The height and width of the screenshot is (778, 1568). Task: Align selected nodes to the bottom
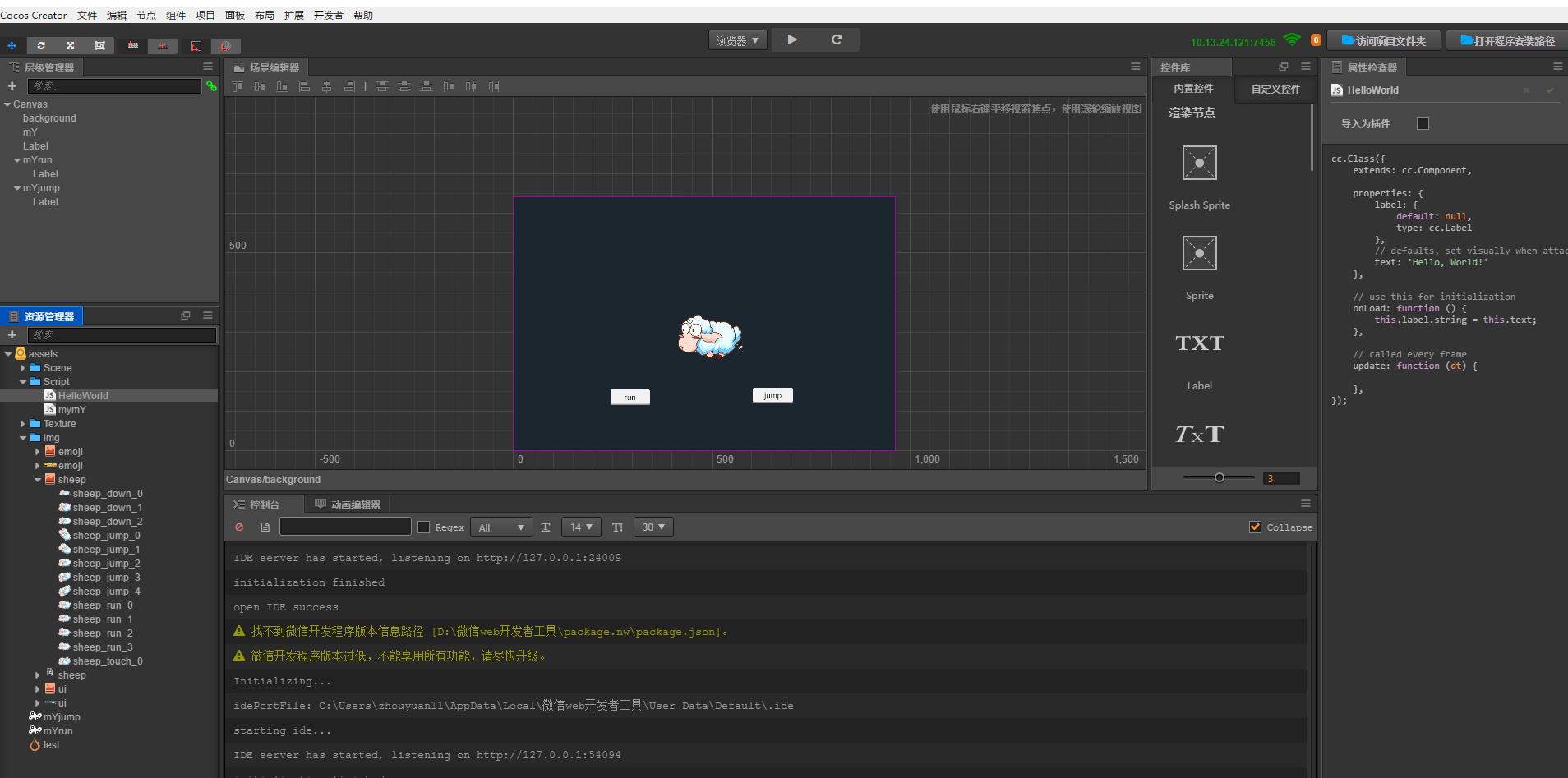click(x=282, y=86)
